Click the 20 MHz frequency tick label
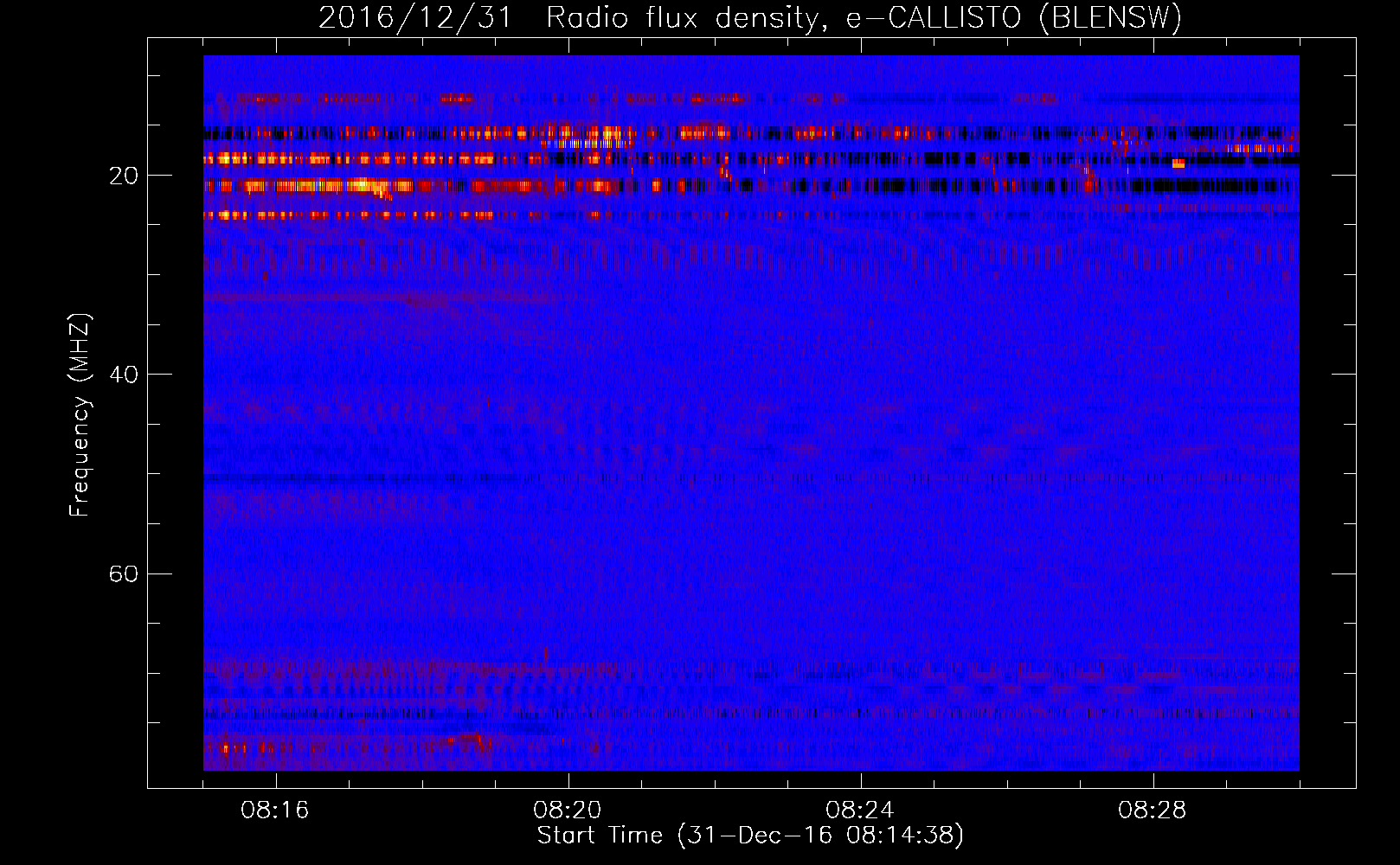 click(124, 176)
